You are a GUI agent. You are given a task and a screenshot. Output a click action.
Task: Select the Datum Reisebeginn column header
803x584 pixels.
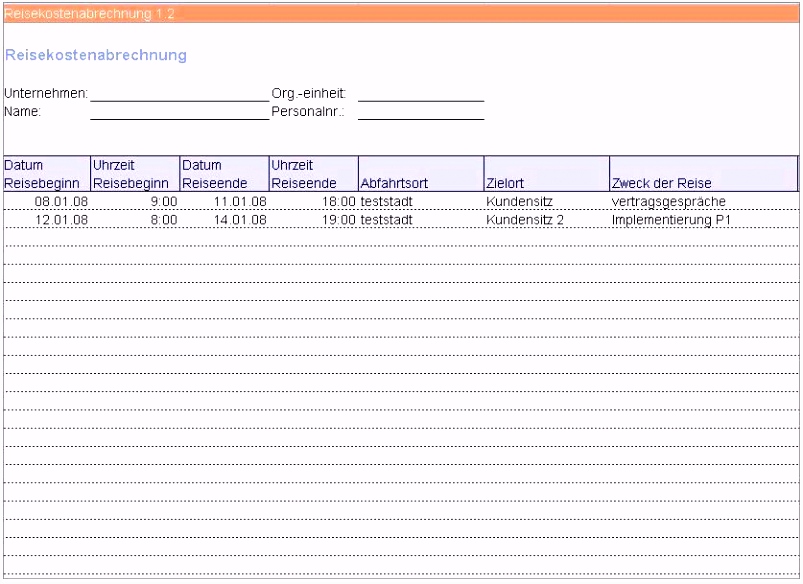[47, 174]
